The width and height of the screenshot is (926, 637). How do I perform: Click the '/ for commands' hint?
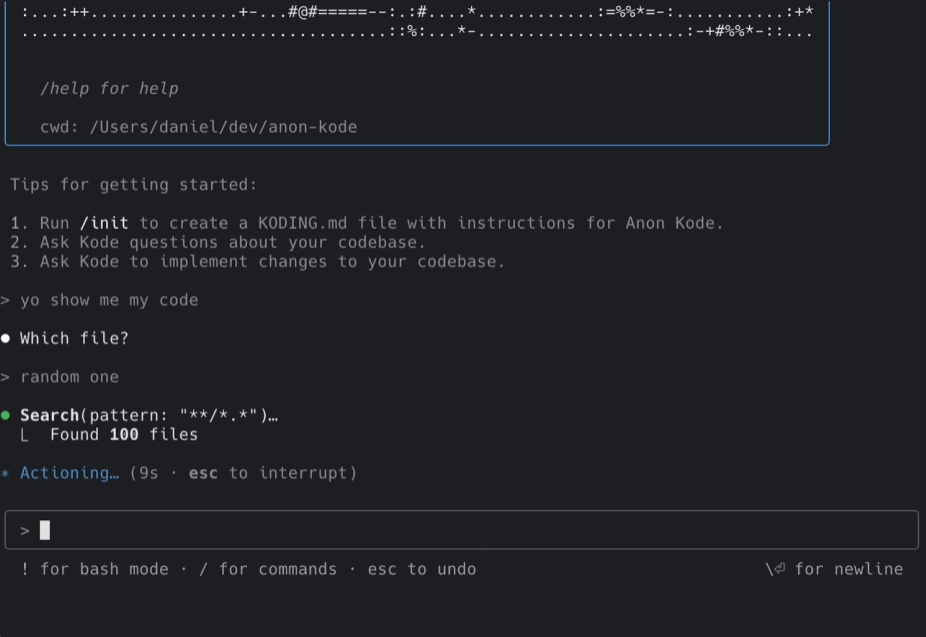[268, 569]
